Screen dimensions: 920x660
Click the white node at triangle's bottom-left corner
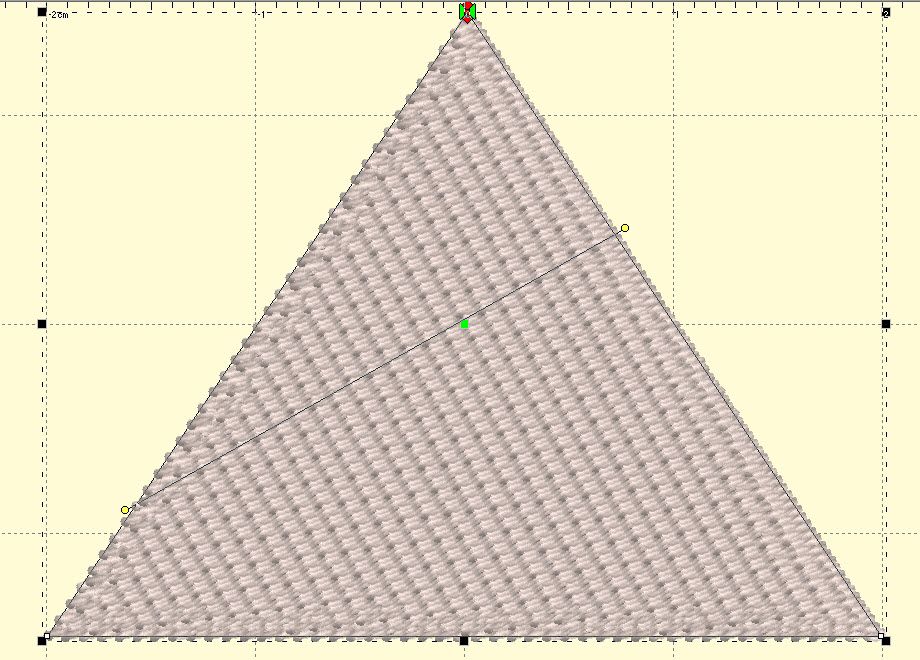click(x=48, y=635)
